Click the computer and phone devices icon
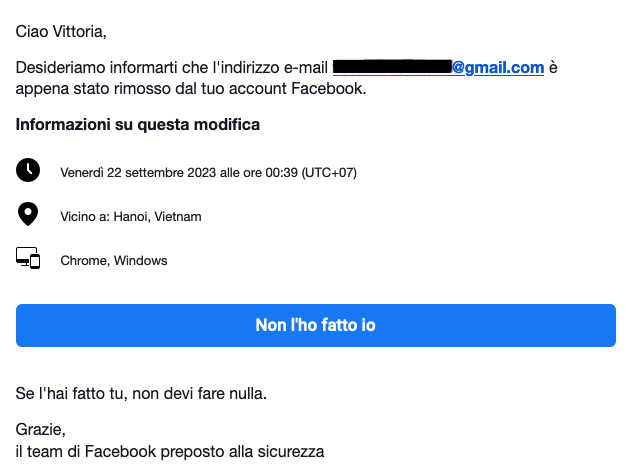Screen dimensions: 630x476 click(28, 258)
